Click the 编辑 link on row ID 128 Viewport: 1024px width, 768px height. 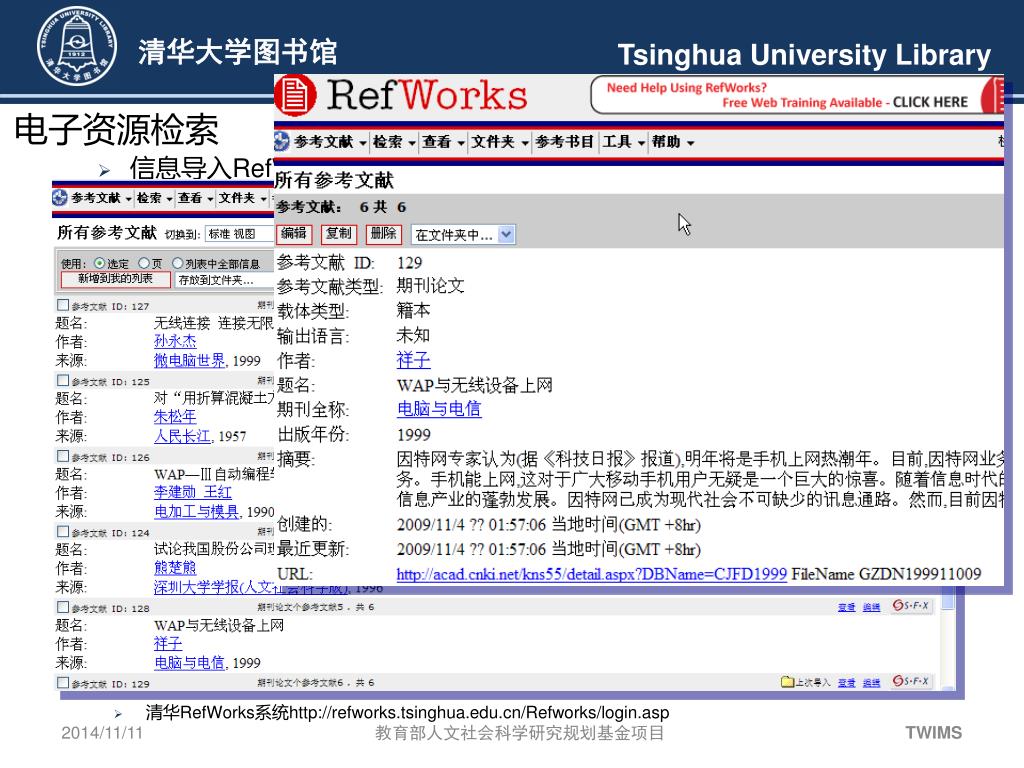point(871,607)
